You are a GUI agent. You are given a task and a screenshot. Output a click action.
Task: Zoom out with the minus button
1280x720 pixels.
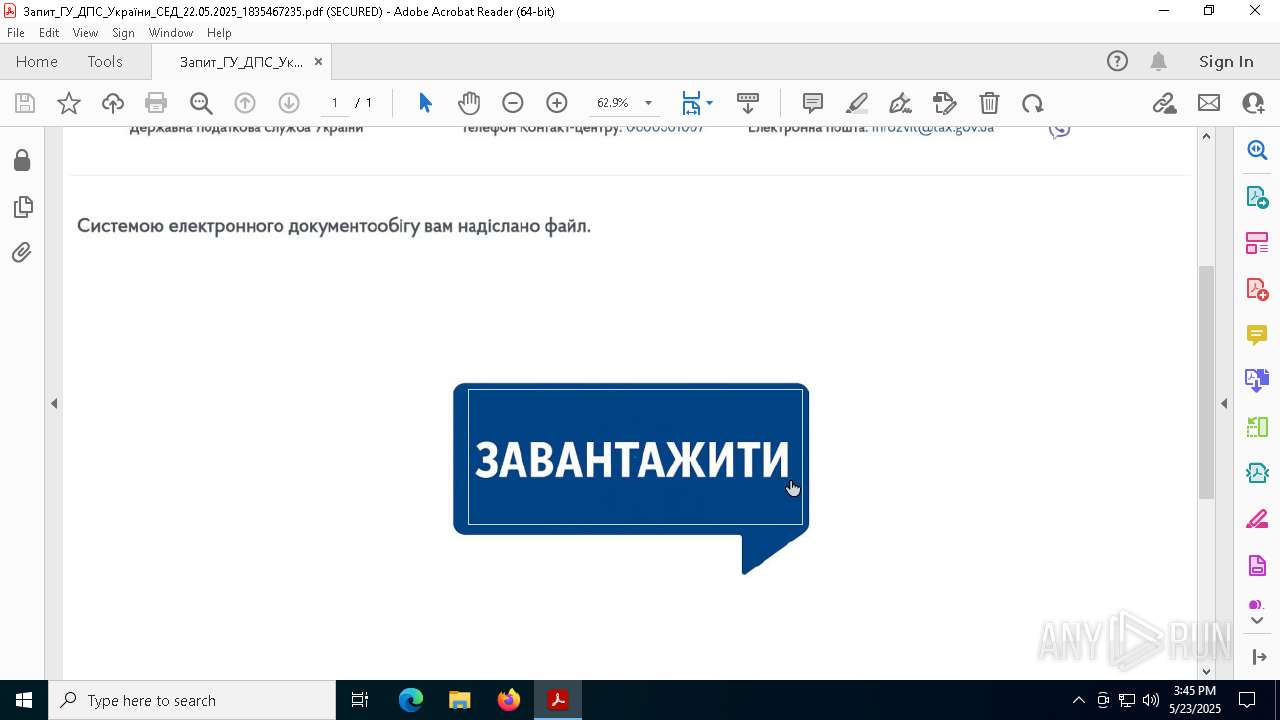coord(513,103)
